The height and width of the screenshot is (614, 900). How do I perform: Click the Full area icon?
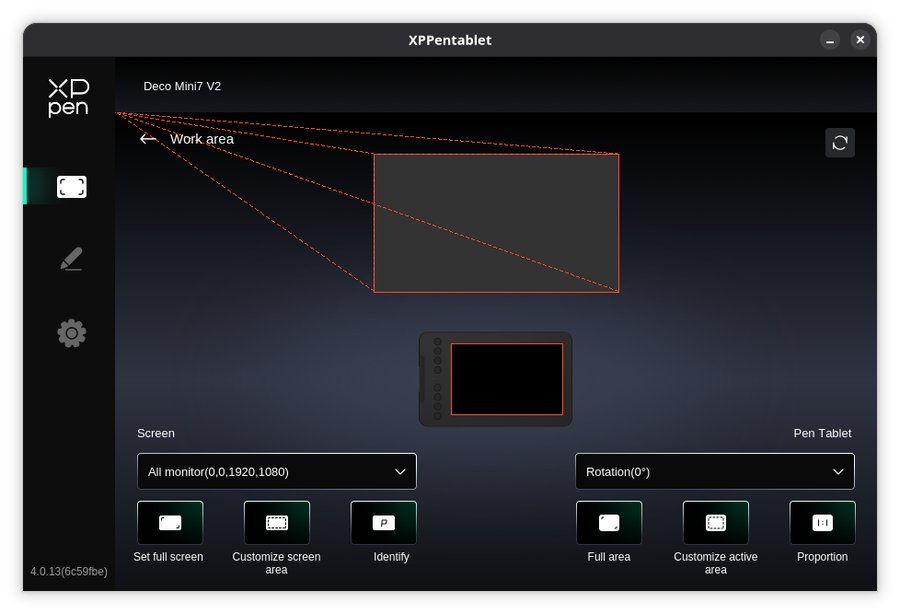609,523
